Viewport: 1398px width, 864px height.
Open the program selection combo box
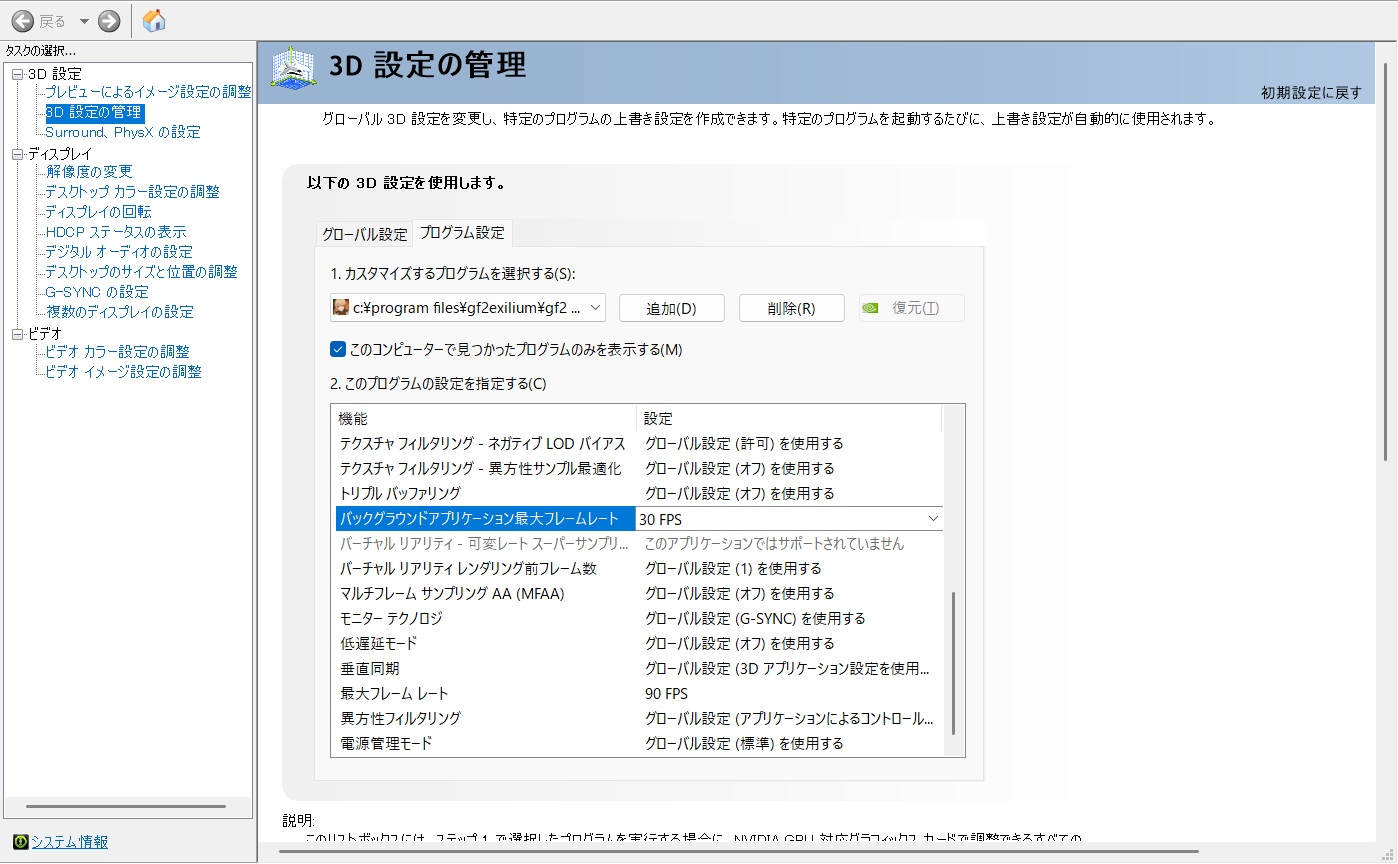[467, 308]
